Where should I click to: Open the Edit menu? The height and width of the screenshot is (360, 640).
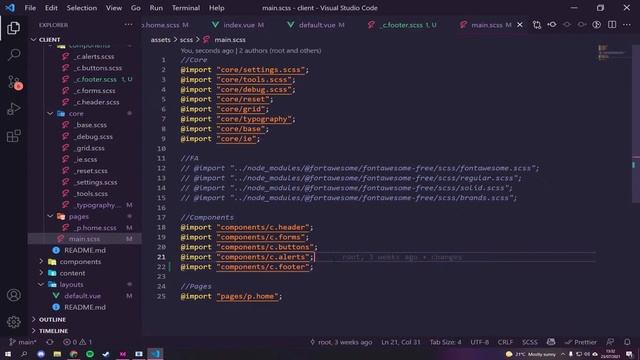(x=51, y=8)
